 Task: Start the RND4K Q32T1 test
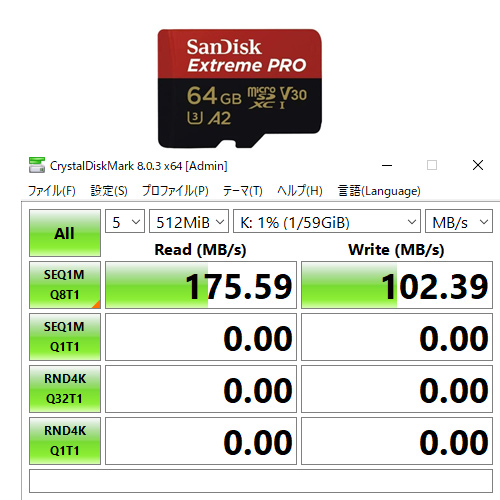click(x=65, y=389)
